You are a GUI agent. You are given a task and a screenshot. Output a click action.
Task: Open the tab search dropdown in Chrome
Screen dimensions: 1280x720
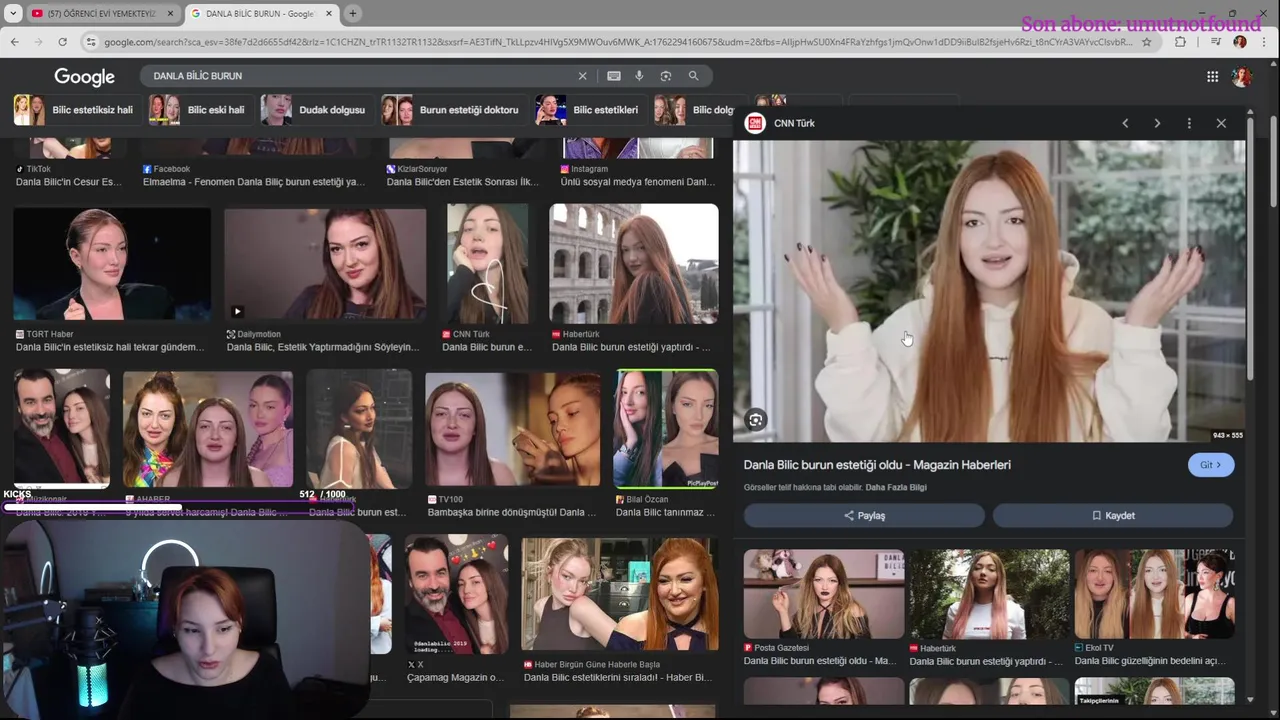[x=13, y=13]
